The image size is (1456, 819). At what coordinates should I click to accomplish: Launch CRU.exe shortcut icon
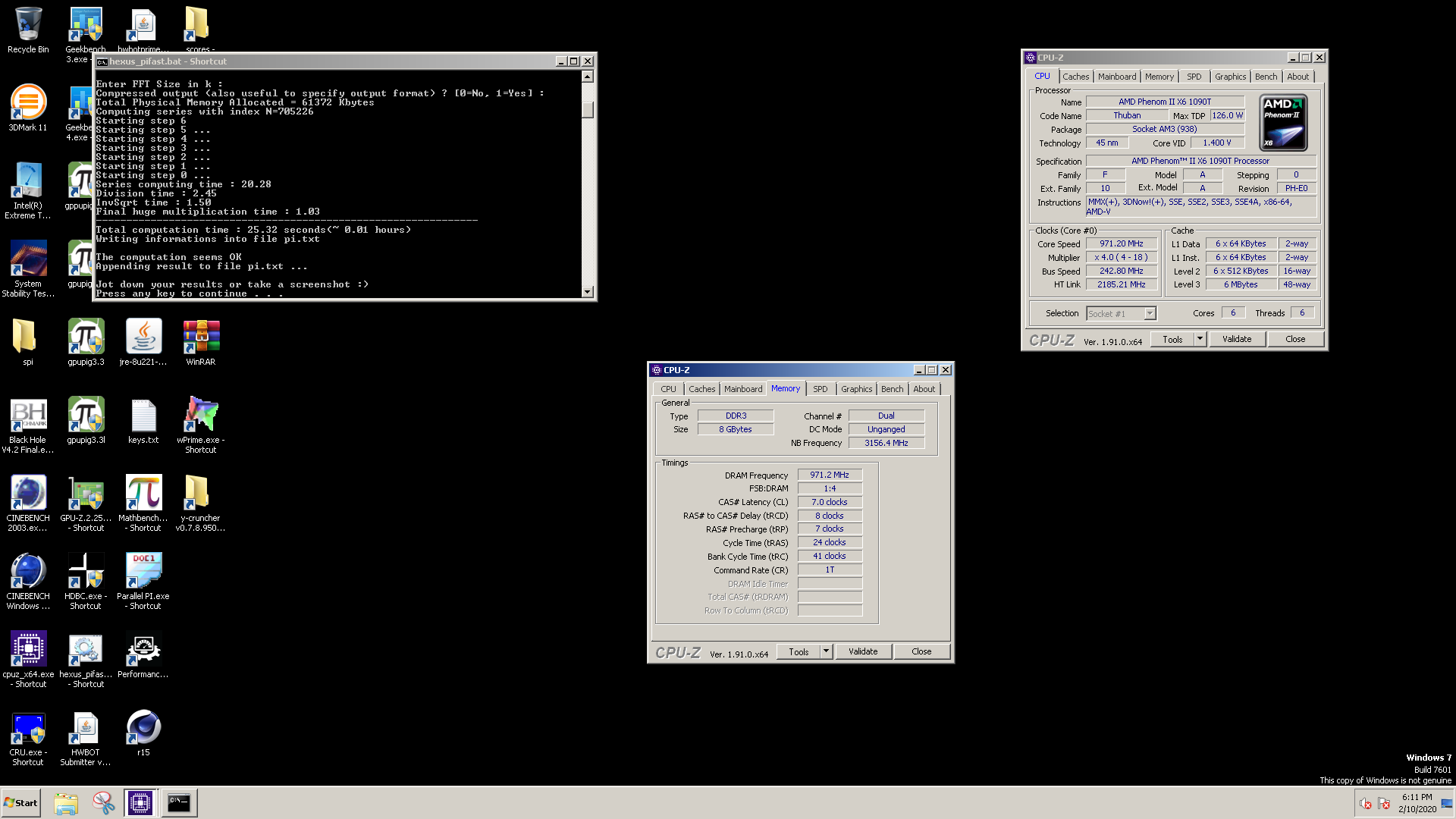tap(28, 738)
